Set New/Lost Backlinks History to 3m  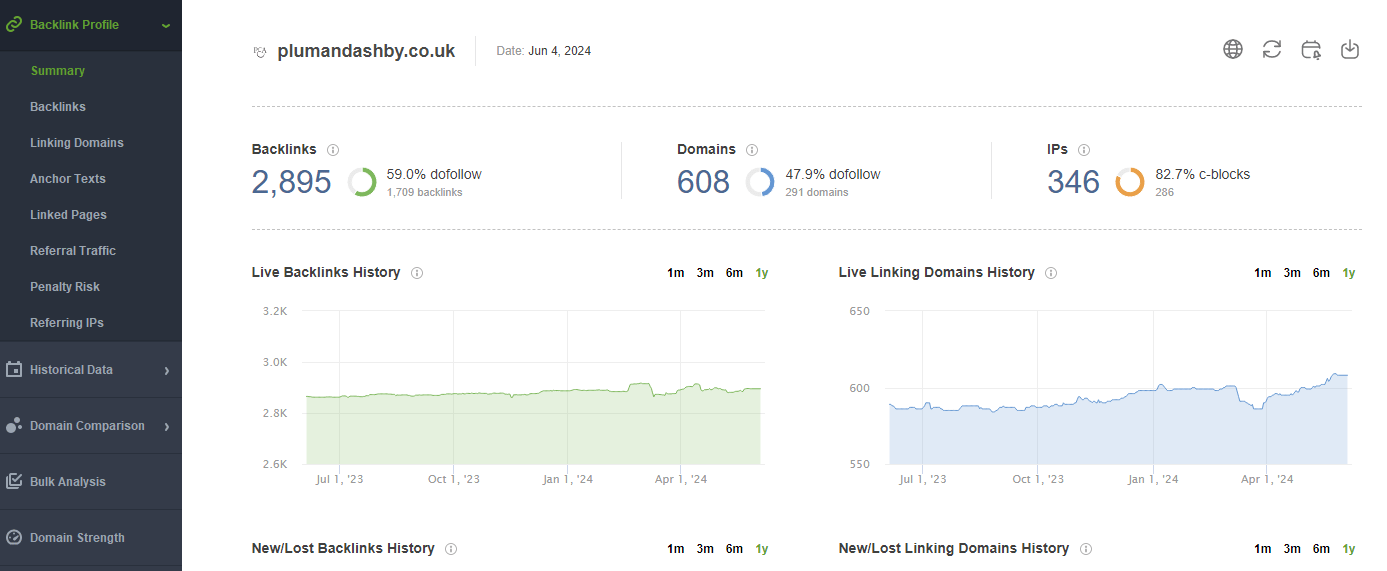705,549
